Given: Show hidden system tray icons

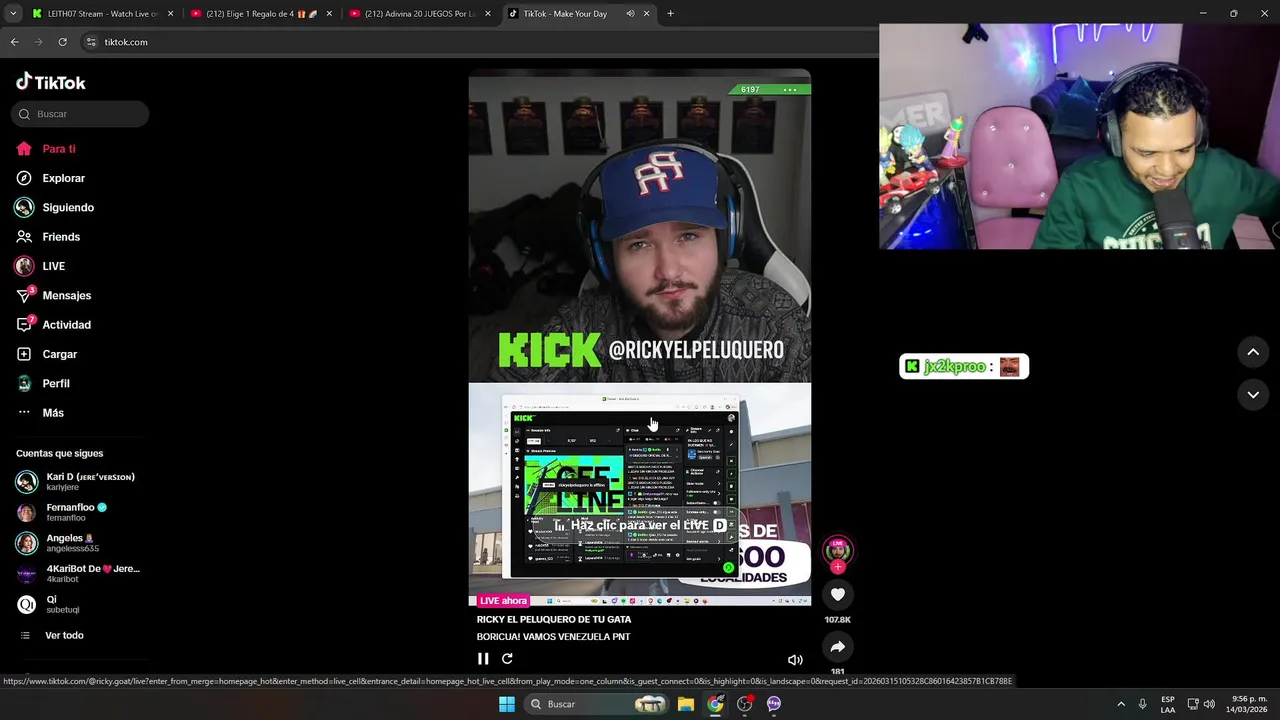Looking at the screenshot, I should [x=1120, y=704].
